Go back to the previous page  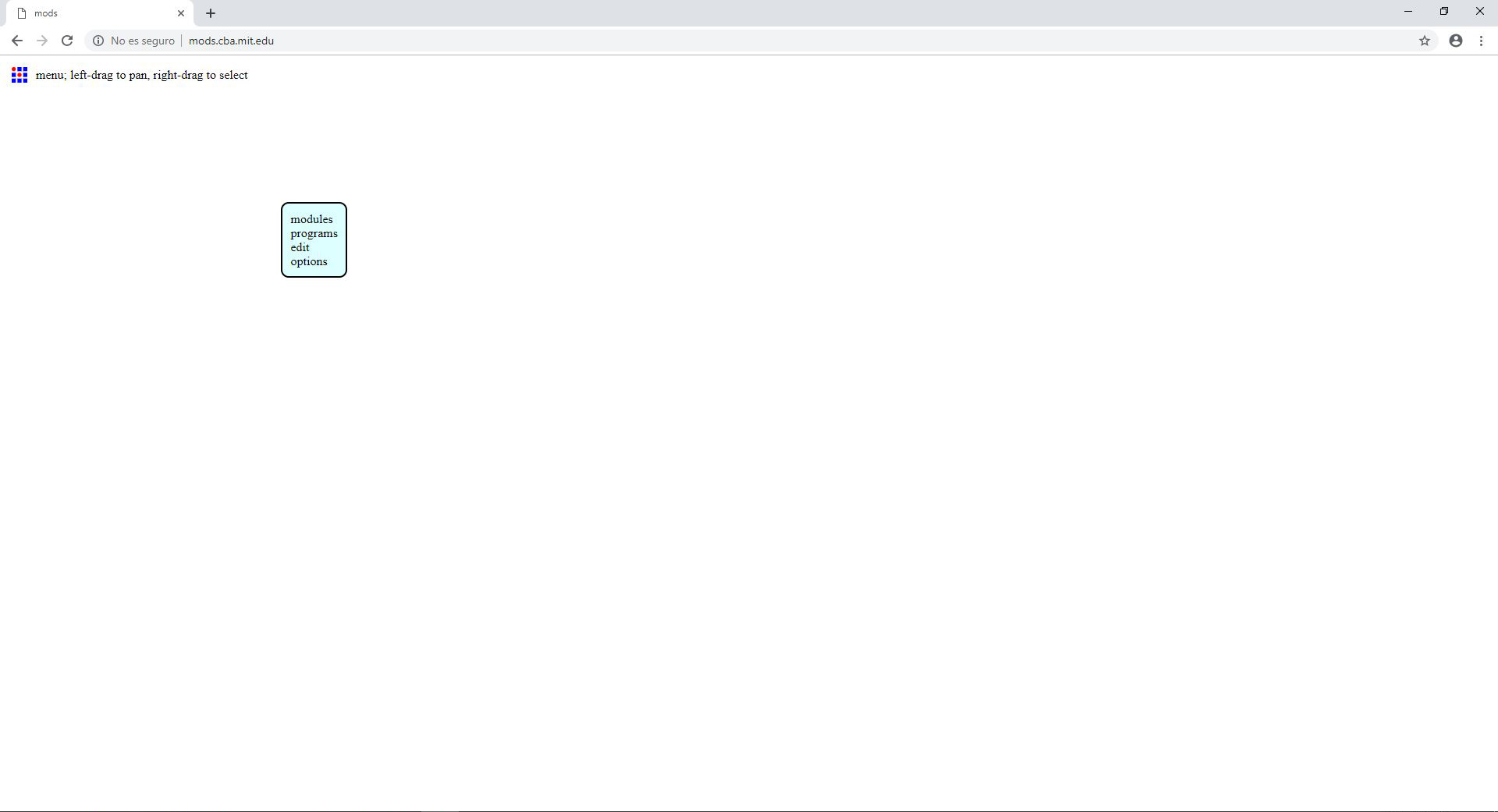coord(17,41)
